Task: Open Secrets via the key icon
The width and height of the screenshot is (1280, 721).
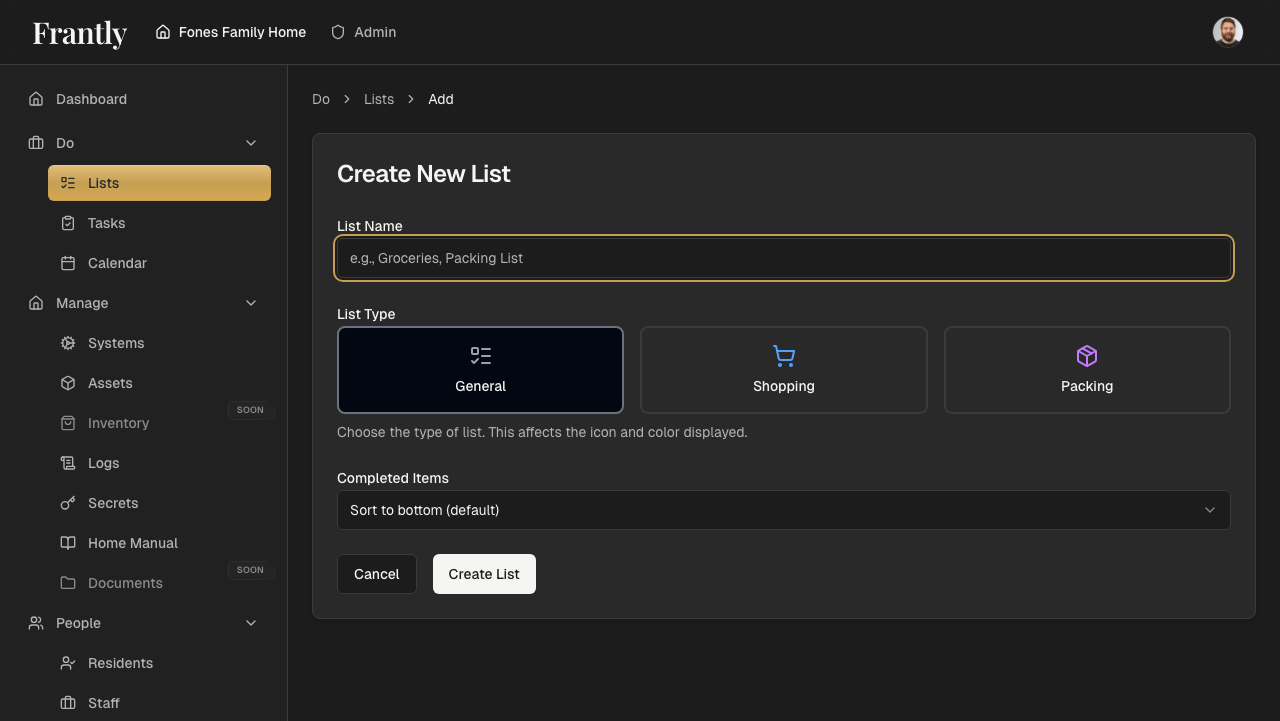Action: [67, 503]
